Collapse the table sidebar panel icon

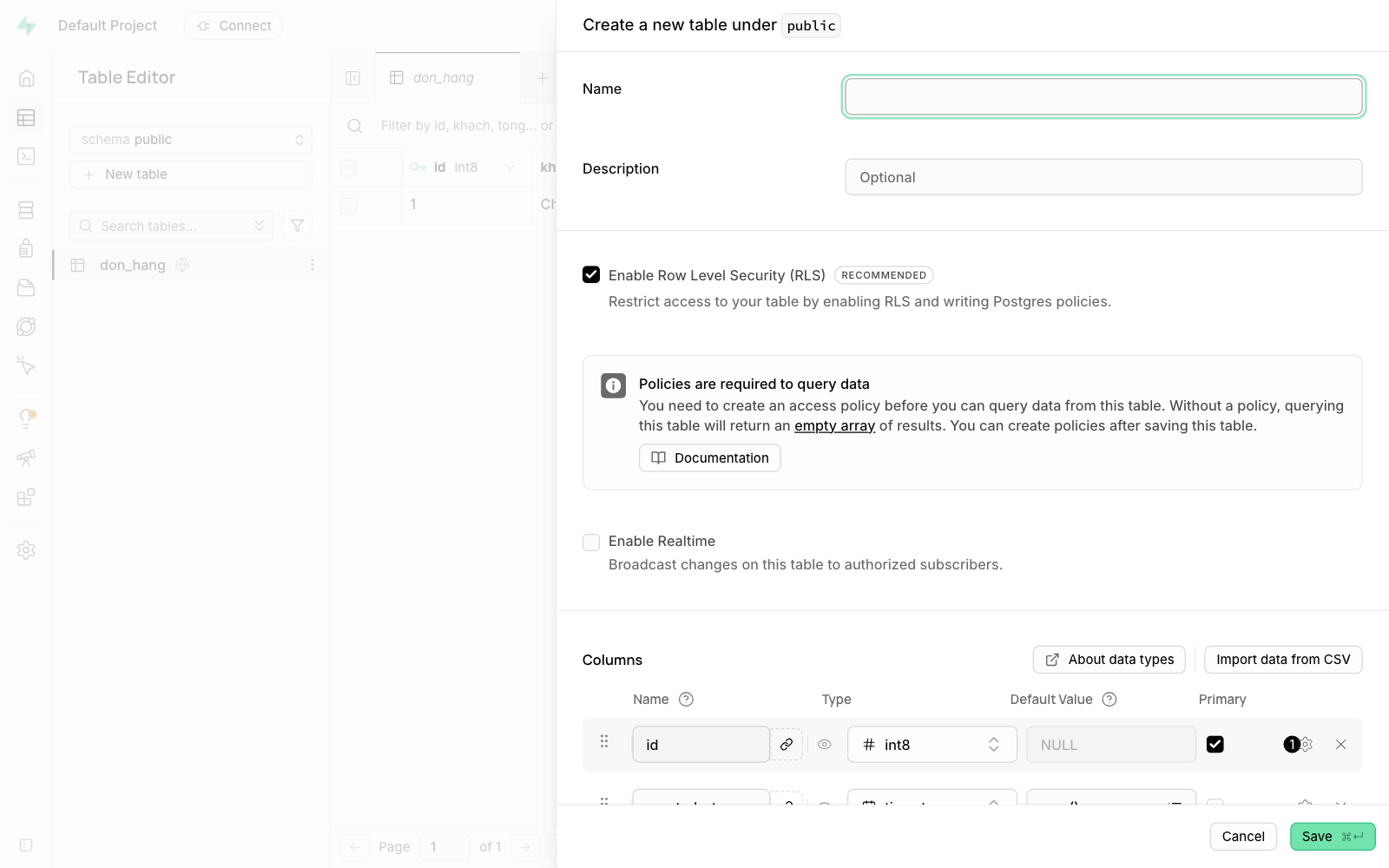point(352,78)
